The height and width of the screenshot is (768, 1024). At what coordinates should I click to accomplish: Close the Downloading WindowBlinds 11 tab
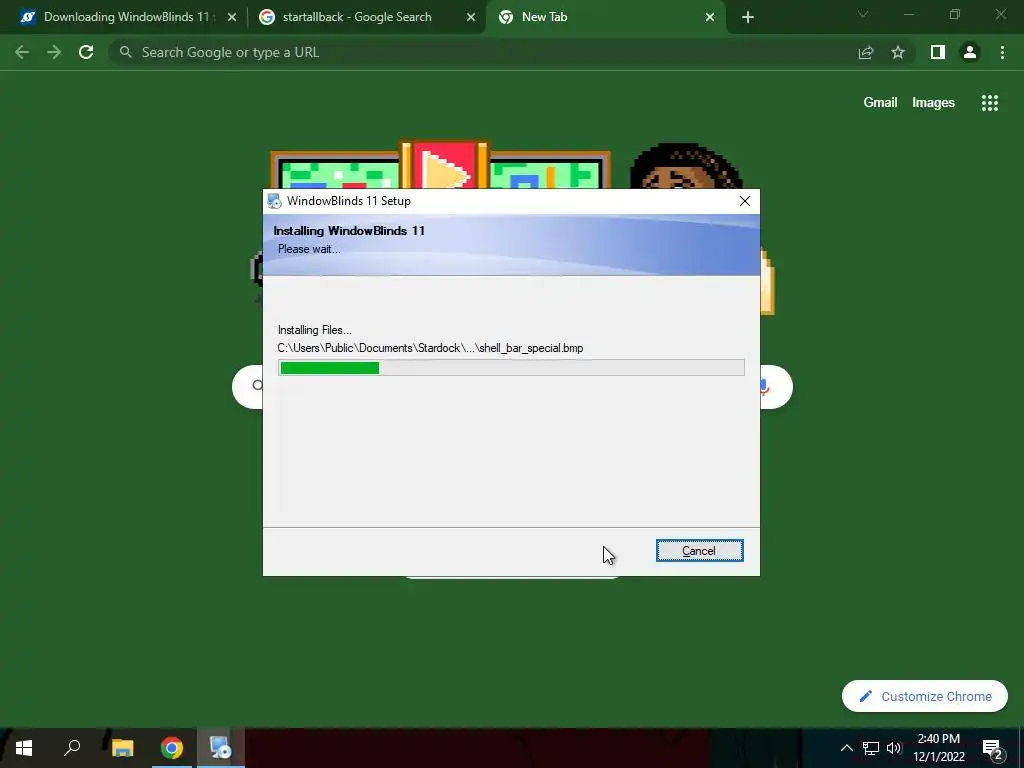[x=232, y=18]
